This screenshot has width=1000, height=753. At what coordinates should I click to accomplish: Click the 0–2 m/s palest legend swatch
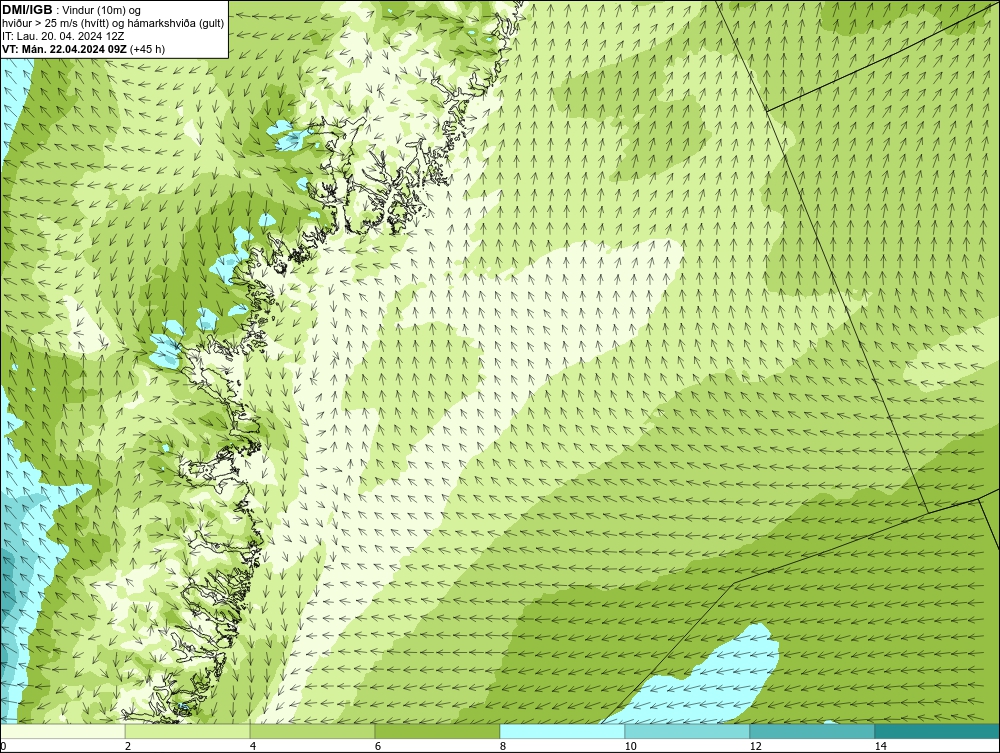[62, 731]
